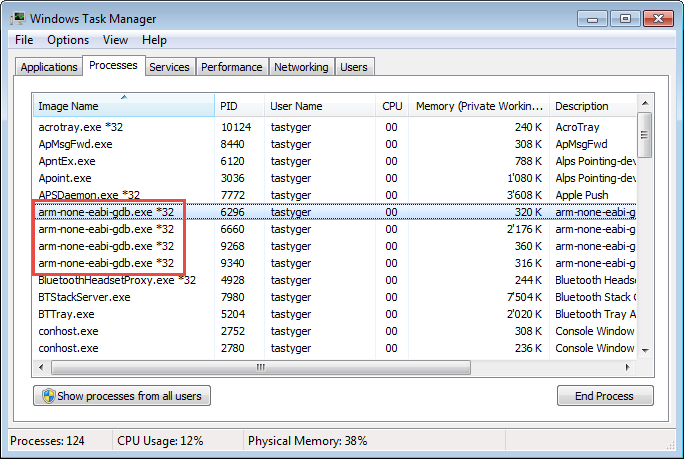This screenshot has height=459, width=684.
Task: Sort by Memory (Private Working Set) column
Action: point(479,106)
